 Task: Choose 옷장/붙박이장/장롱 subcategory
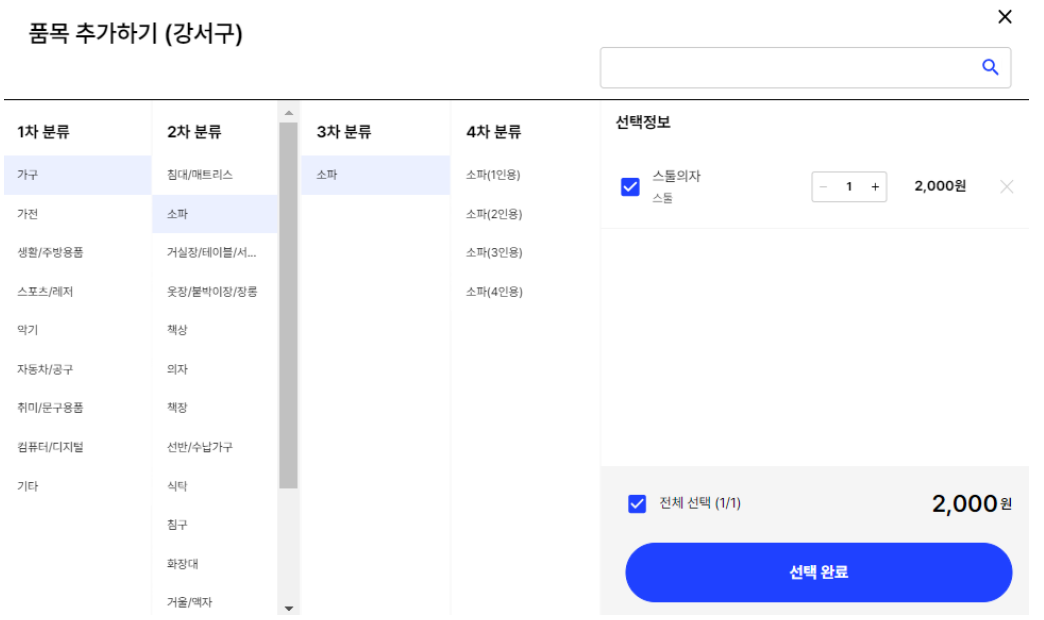[x=215, y=292]
